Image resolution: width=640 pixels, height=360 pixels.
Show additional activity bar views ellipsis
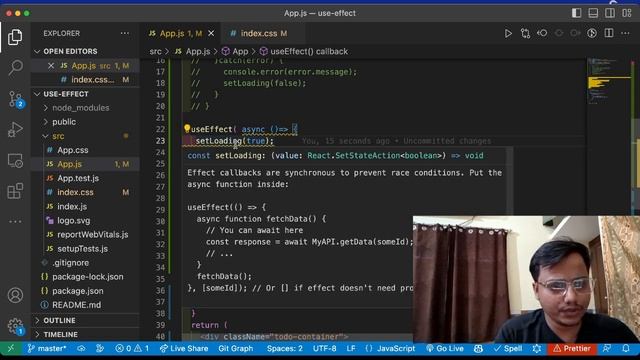tap(15, 222)
